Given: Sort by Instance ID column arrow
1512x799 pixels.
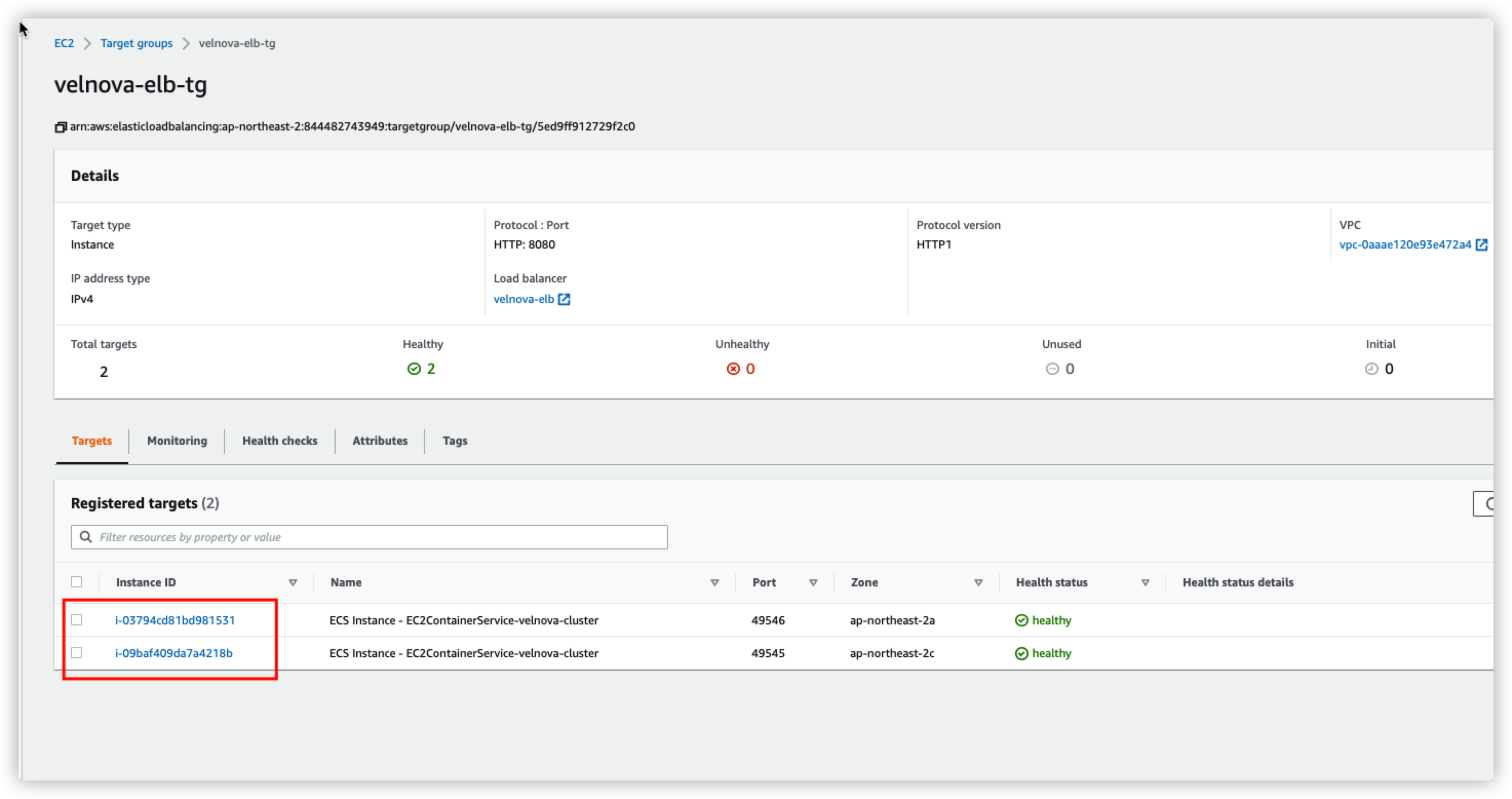Looking at the screenshot, I should tap(293, 582).
